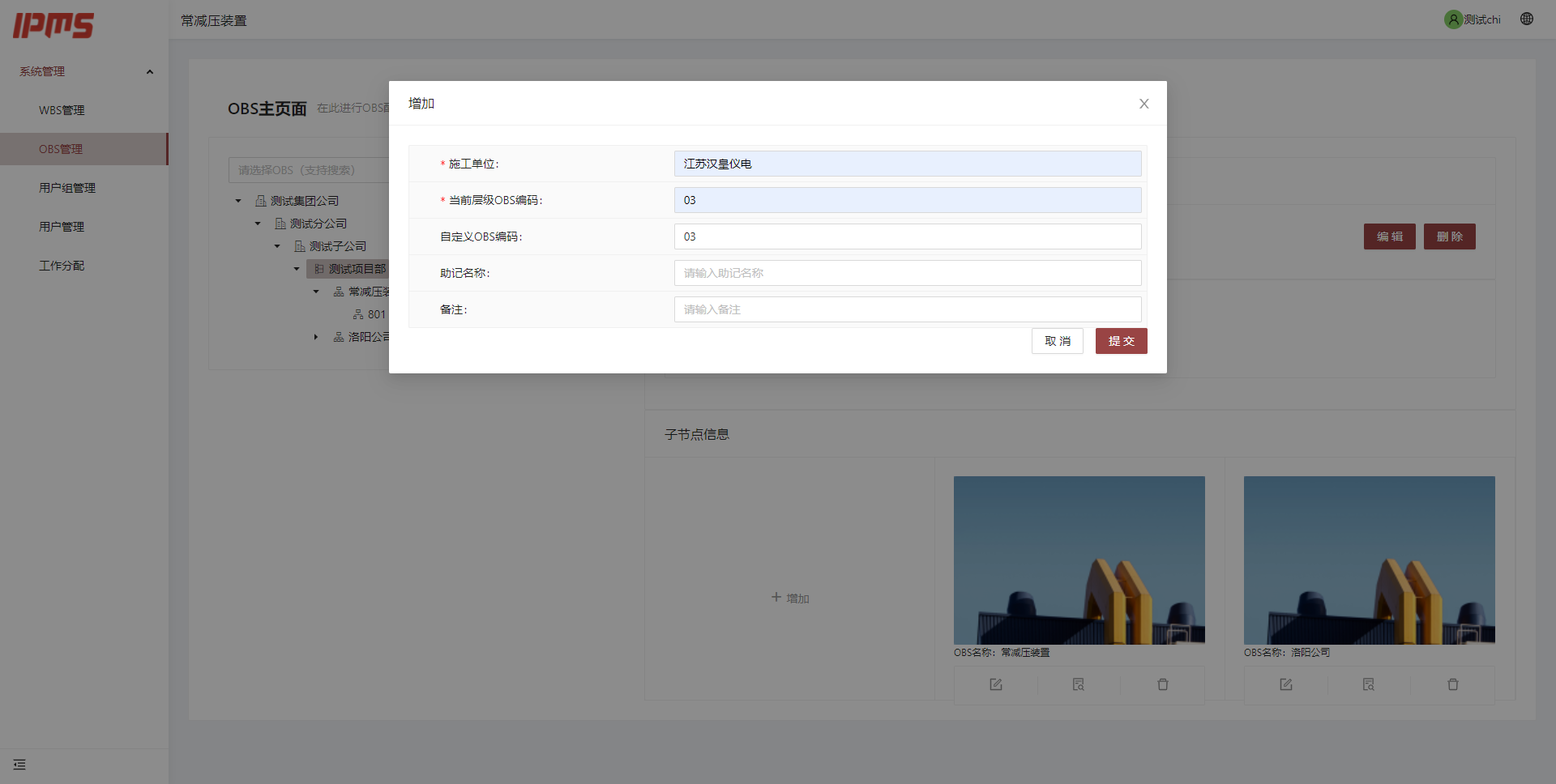1556x784 pixels.
Task: Click the 删除 button
Action: tap(1449, 236)
